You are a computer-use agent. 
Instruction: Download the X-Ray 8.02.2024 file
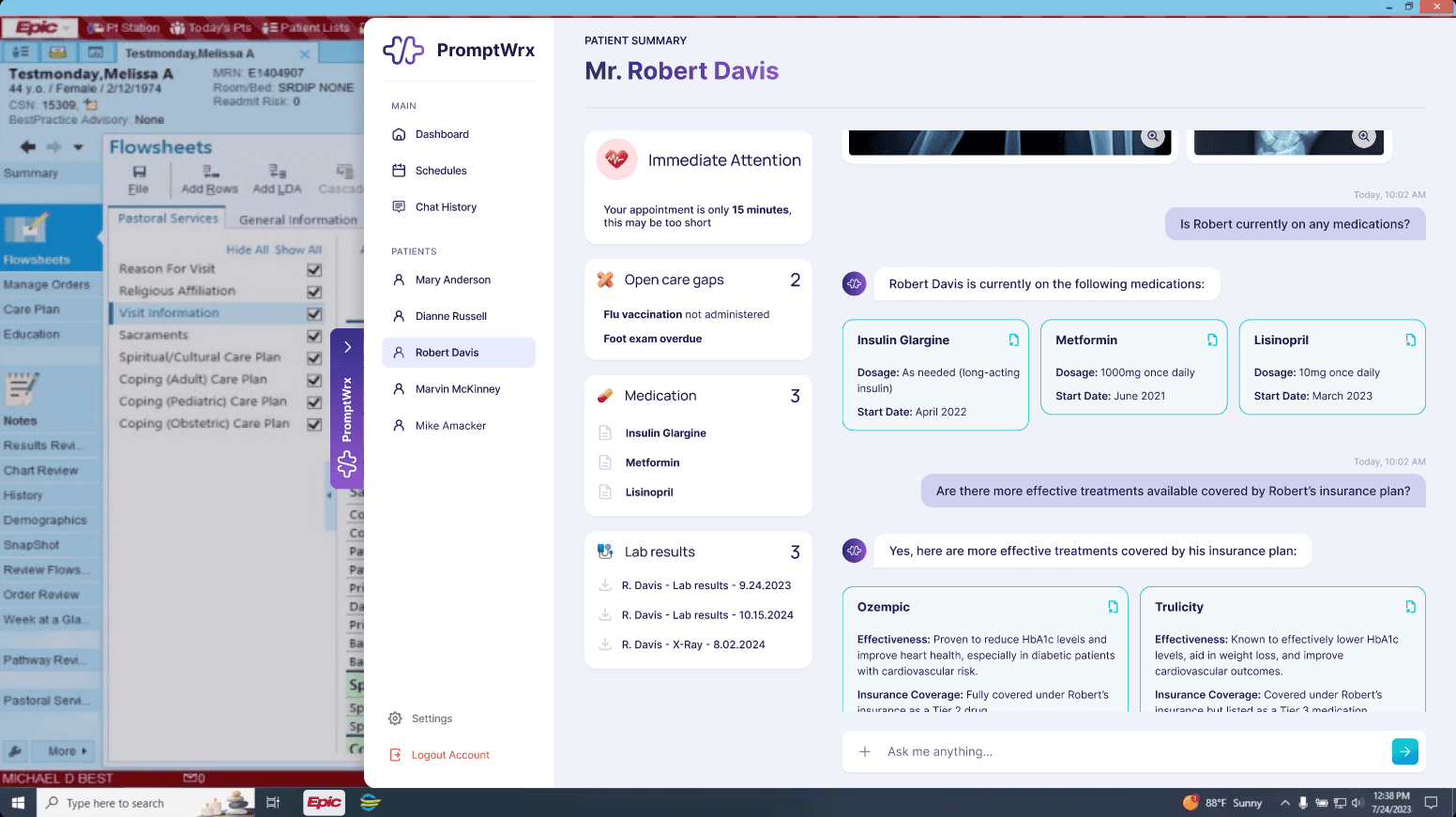pyautogui.click(x=605, y=644)
